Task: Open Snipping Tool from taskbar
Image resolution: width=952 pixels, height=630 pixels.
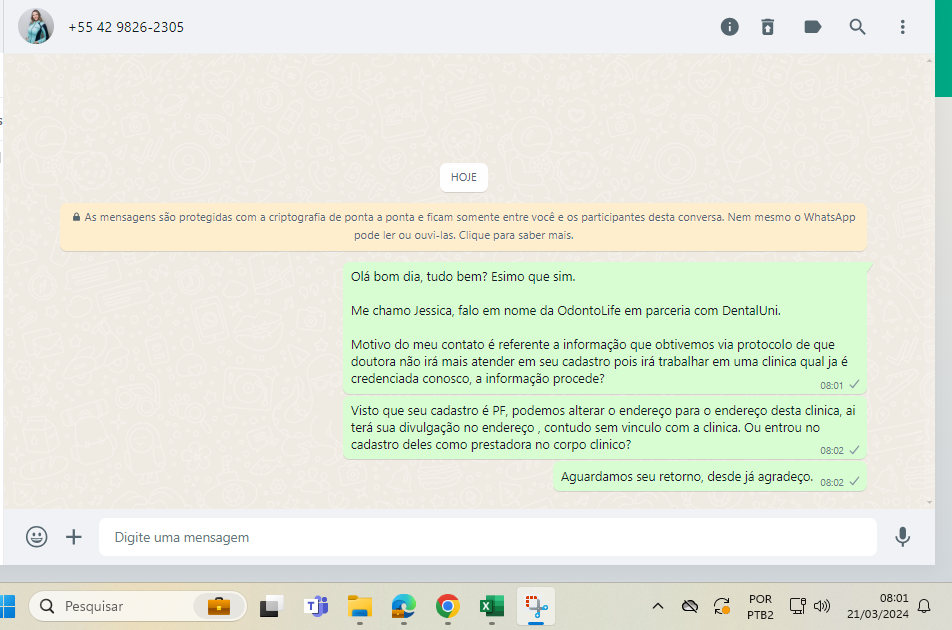Action: pos(536,606)
